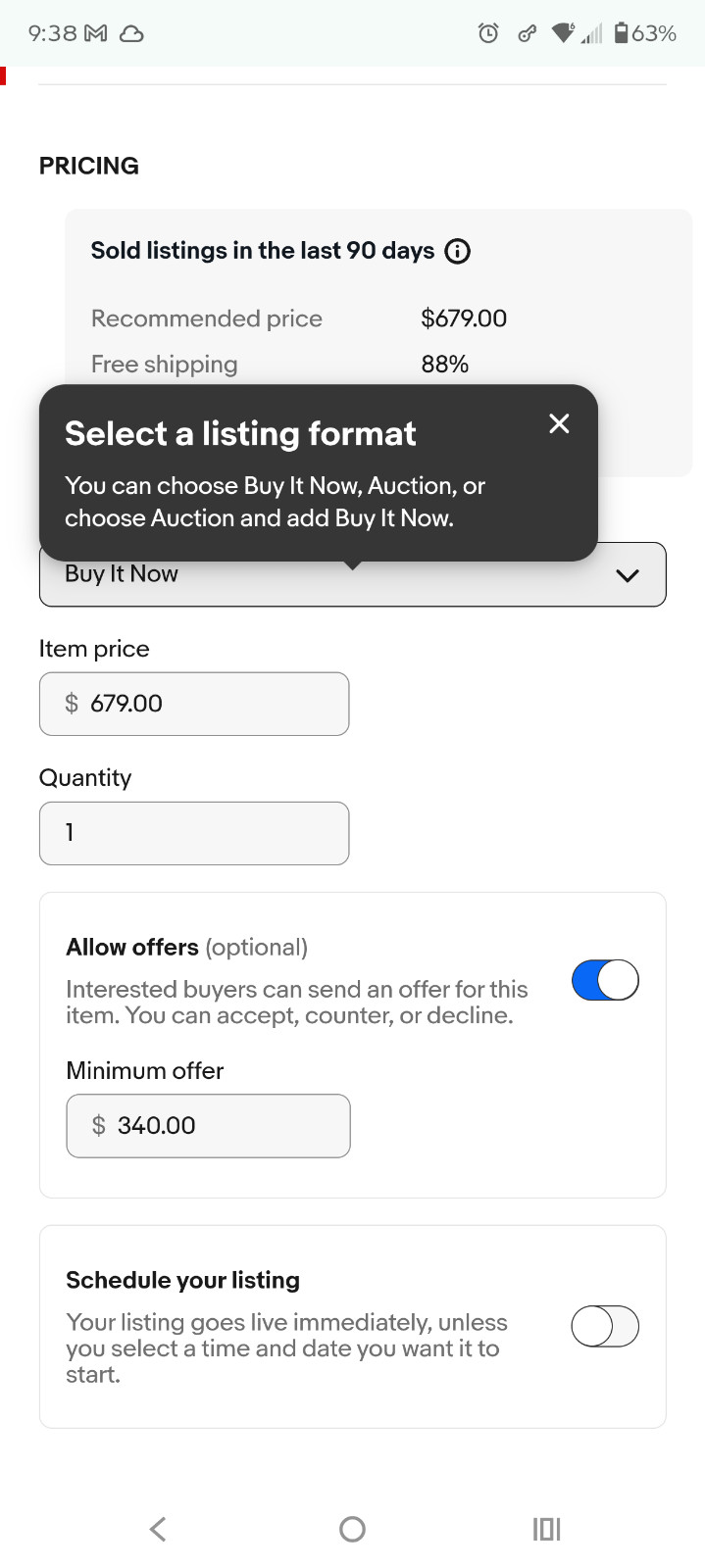Tap the cloud icon in status bar
Screen dimensions: 705x1568
tap(131, 33)
